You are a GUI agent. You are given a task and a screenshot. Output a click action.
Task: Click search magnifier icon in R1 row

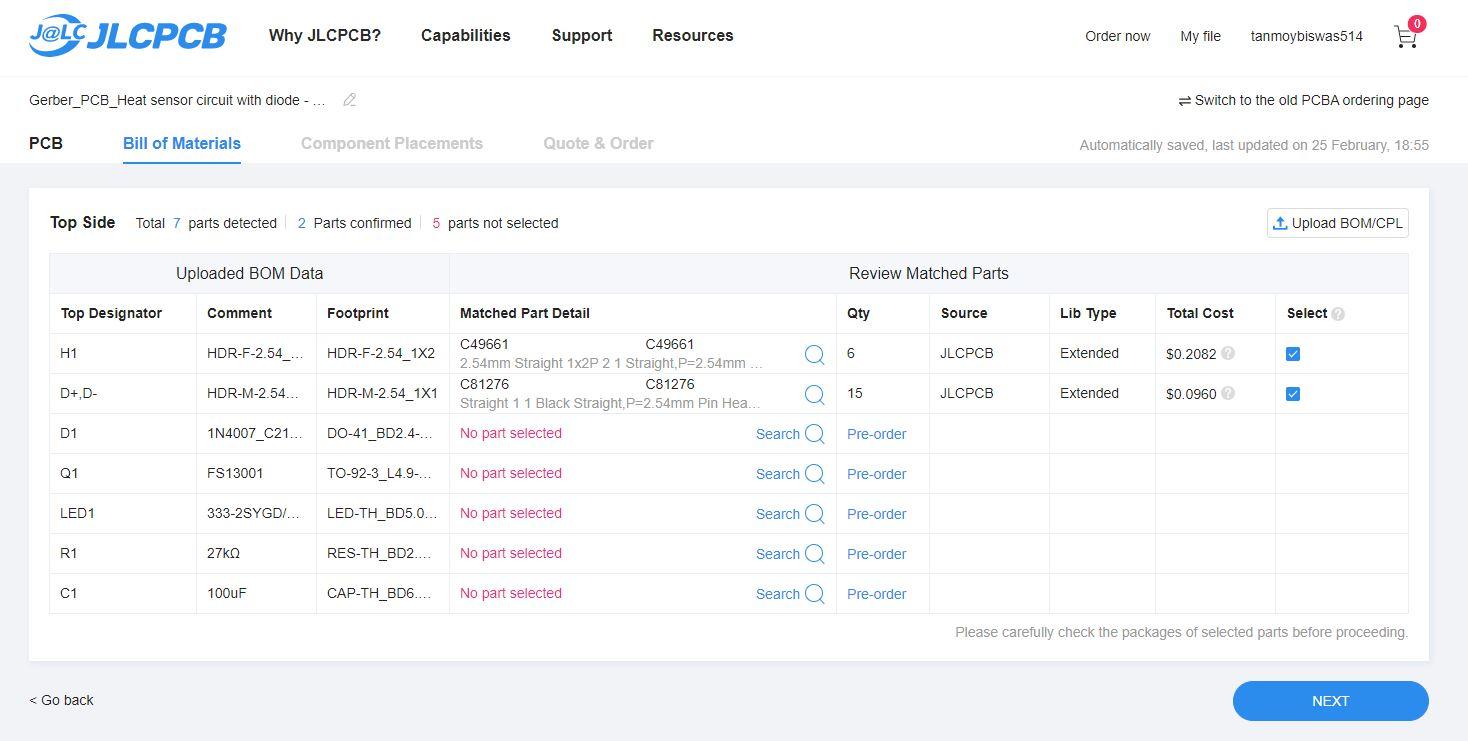coord(815,554)
